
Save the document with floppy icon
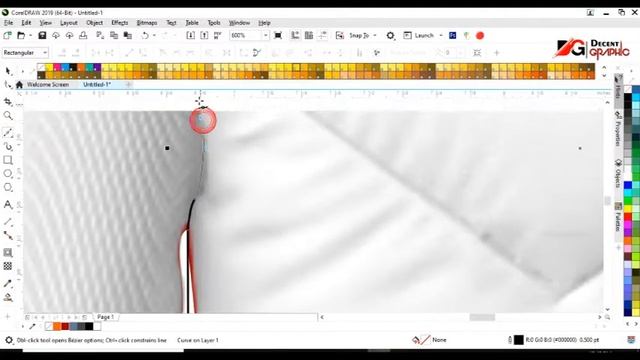42,36
